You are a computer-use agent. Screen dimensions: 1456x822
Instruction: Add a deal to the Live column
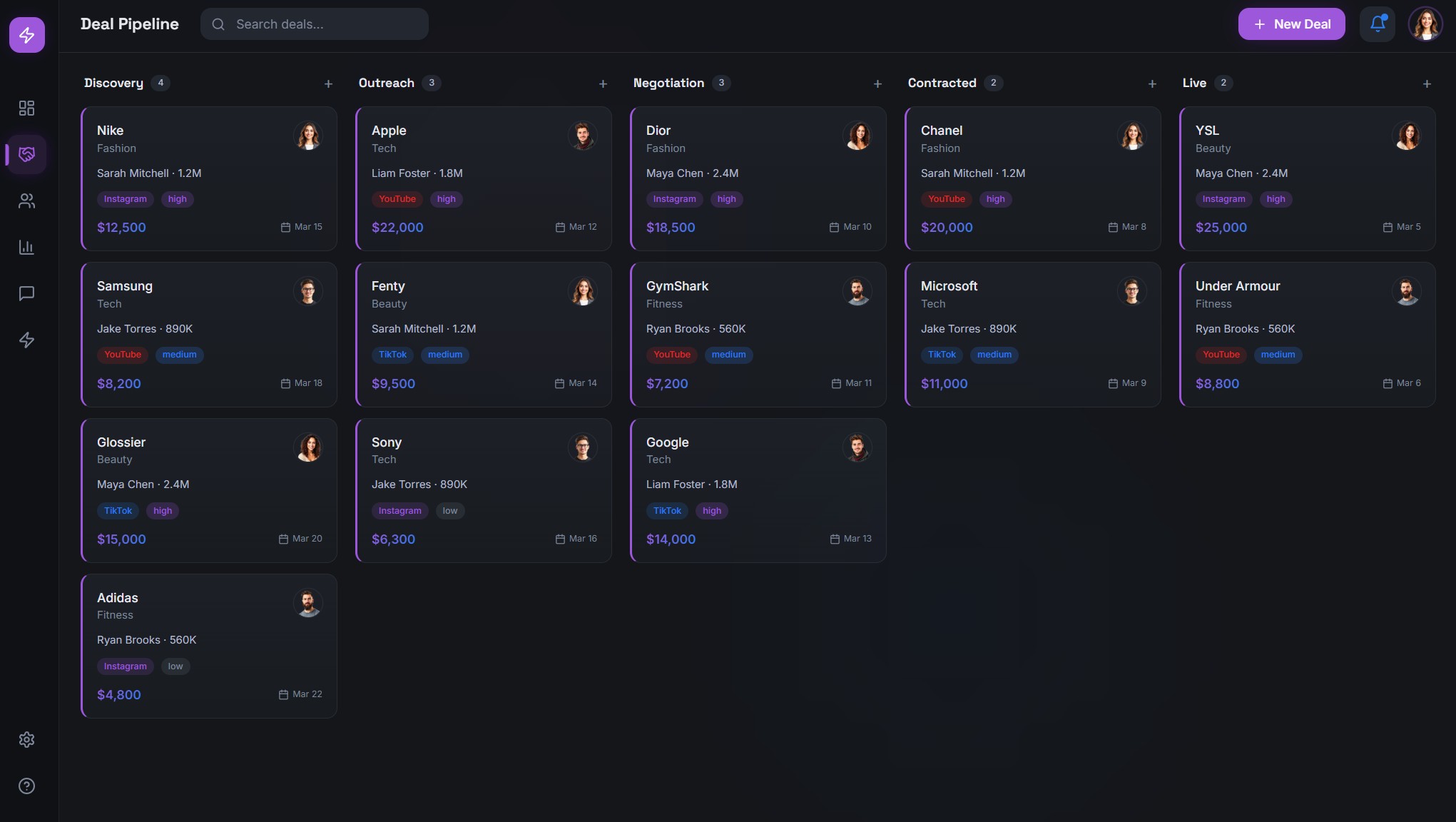tap(1427, 83)
